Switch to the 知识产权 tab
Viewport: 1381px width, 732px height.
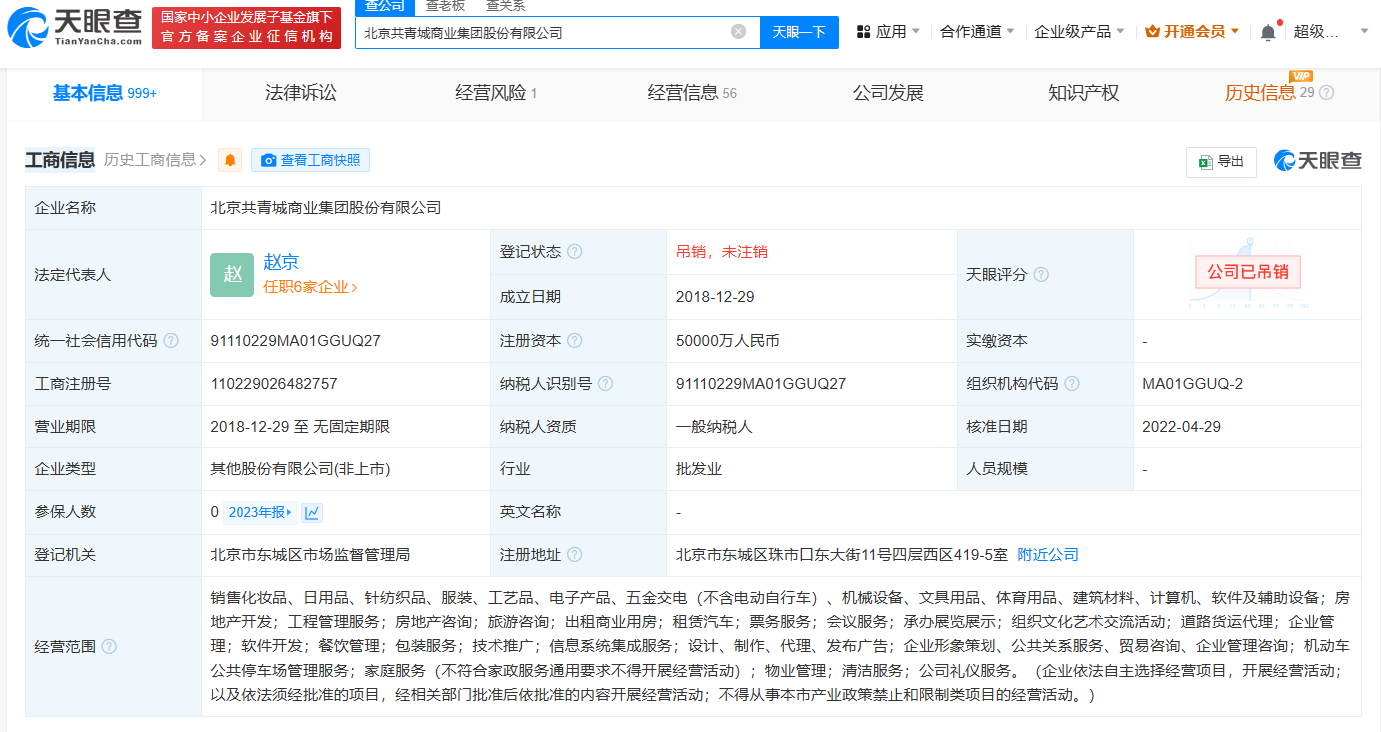click(x=1084, y=93)
